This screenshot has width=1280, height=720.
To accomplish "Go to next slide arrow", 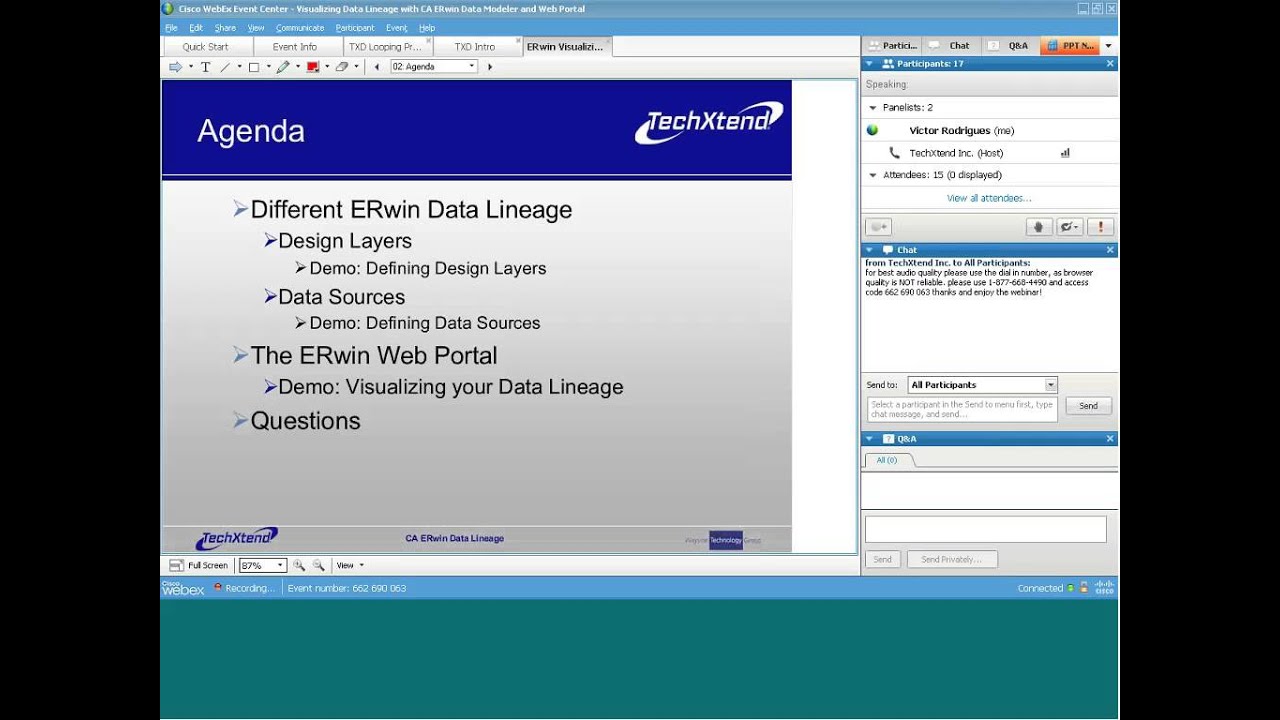I will tap(490, 67).
